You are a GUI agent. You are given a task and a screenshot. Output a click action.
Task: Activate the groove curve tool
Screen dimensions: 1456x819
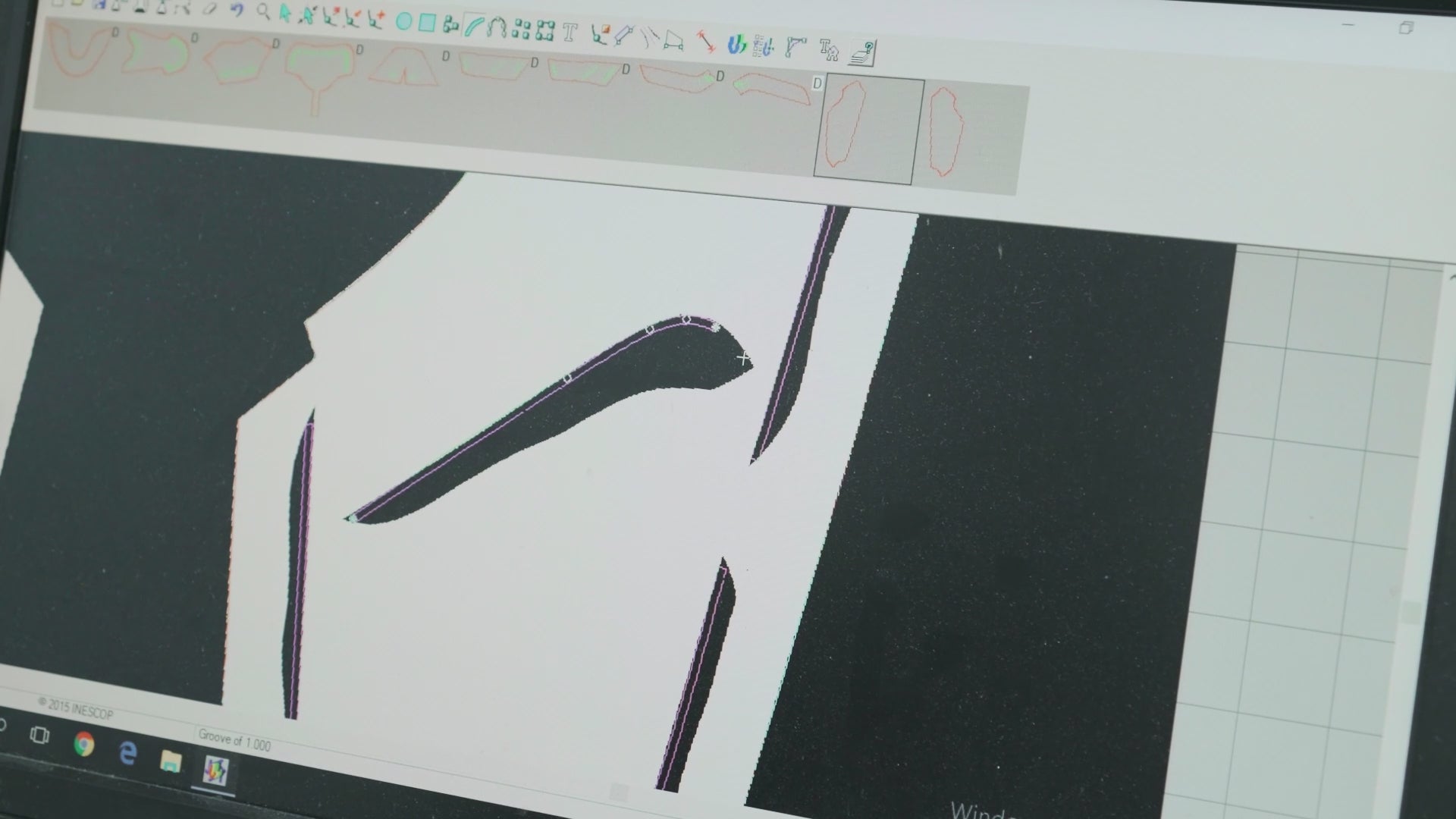[473, 27]
